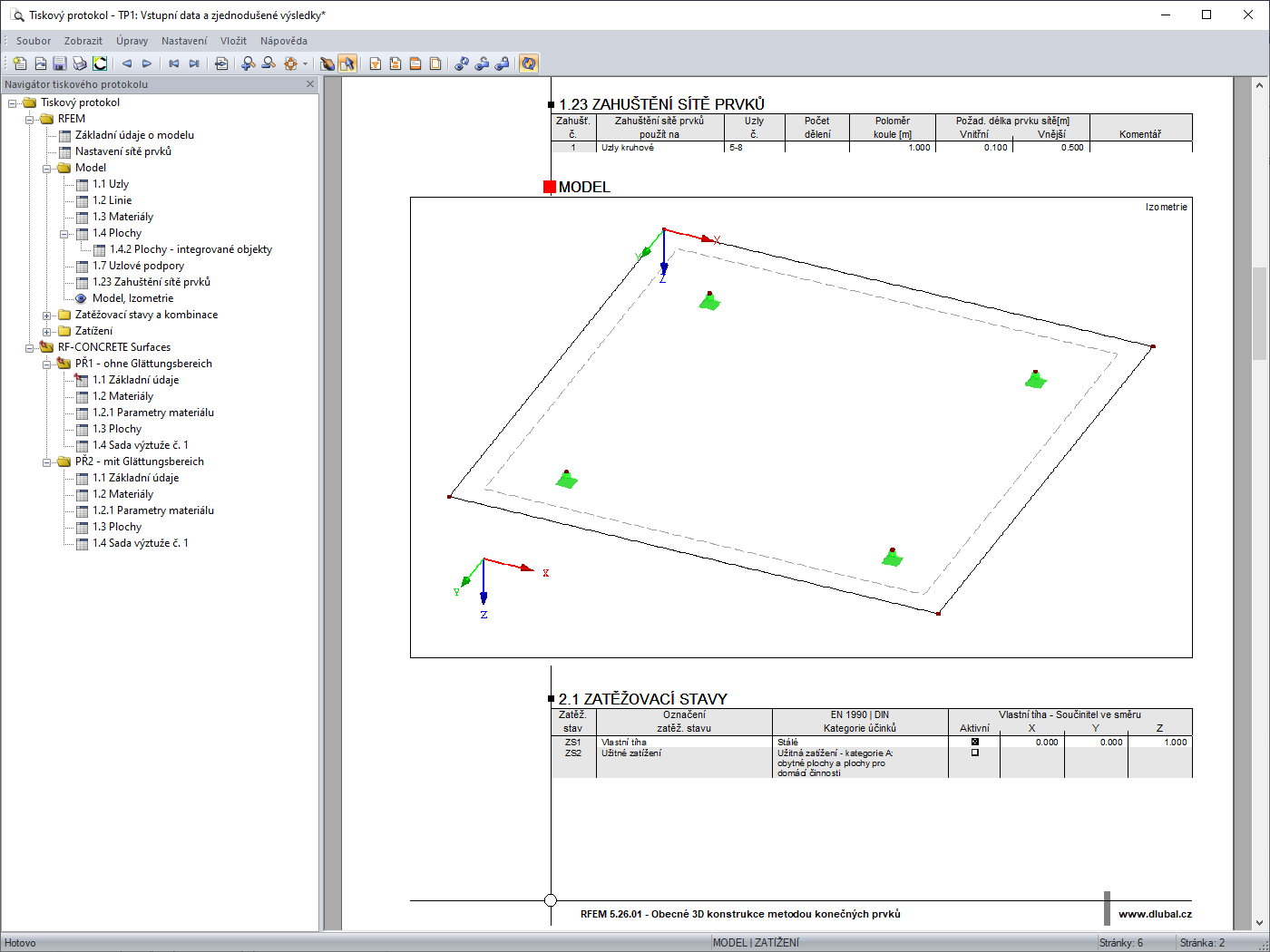This screenshot has width=1270, height=952.
Task: Expand the Zatěžovací stavy a kombinace folder
Action: click(x=47, y=315)
